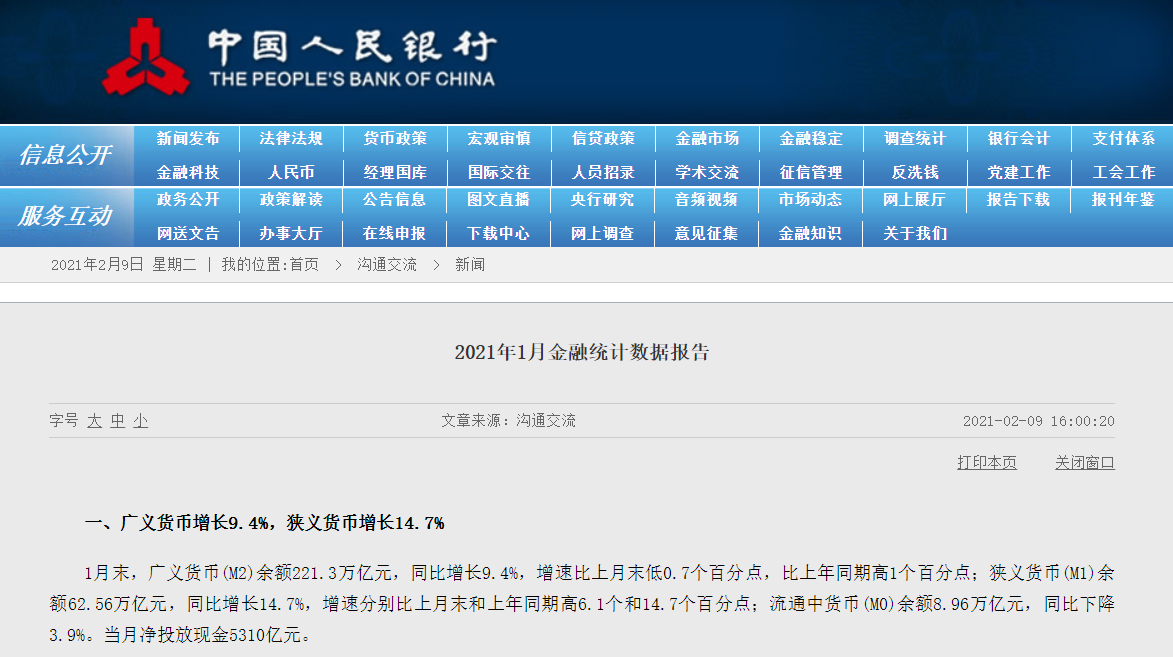Navigate to 金融科技 page
The width and height of the screenshot is (1173, 657).
tap(187, 172)
